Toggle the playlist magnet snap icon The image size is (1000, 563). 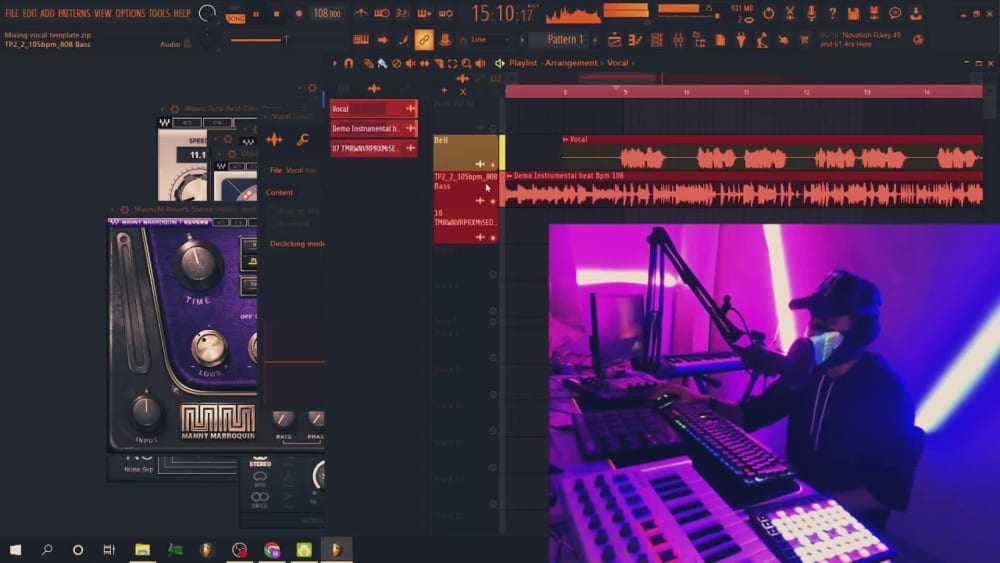click(348, 63)
